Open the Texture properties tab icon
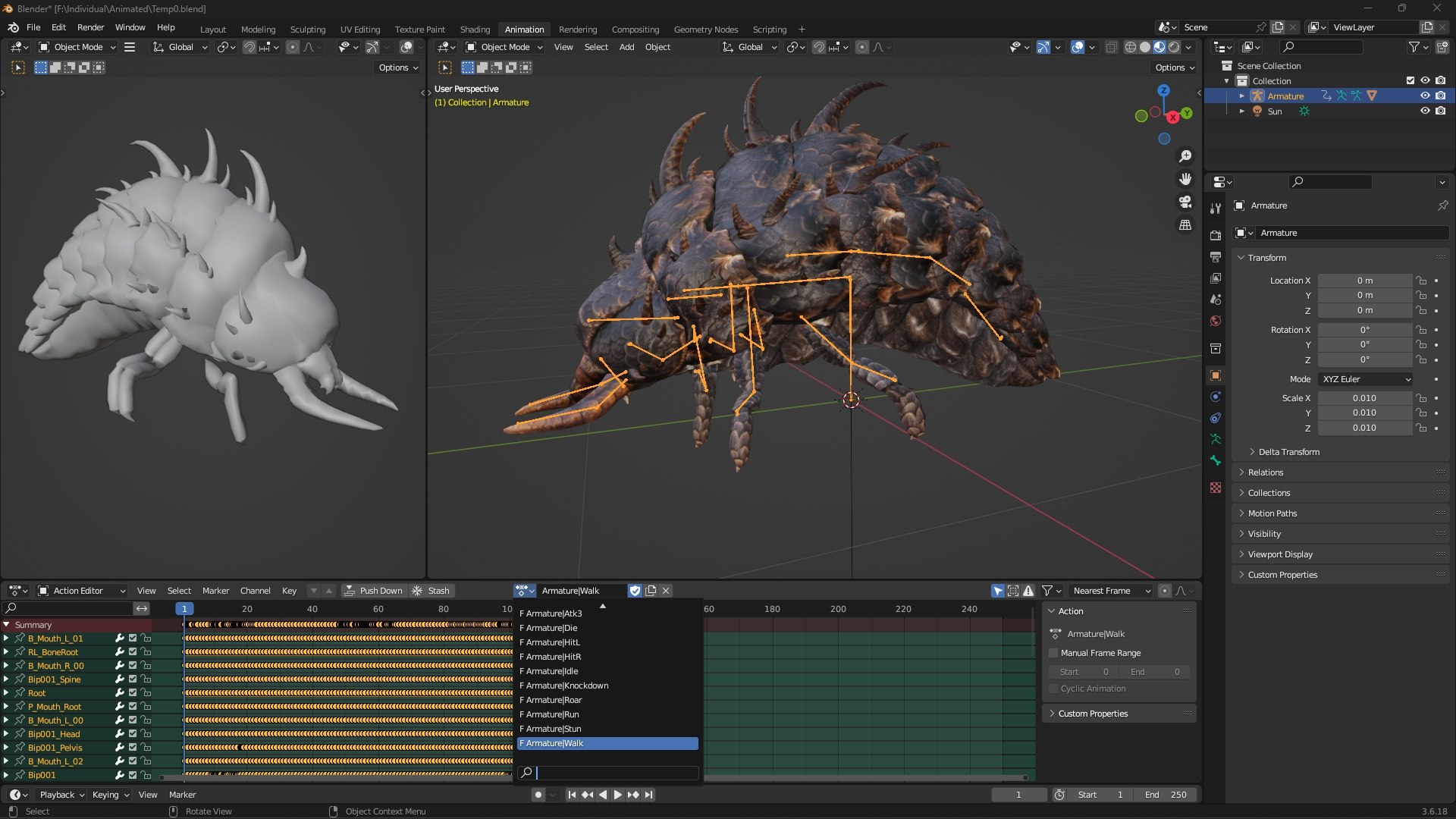This screenshot has height=819, width=1456. [1216, 488]
